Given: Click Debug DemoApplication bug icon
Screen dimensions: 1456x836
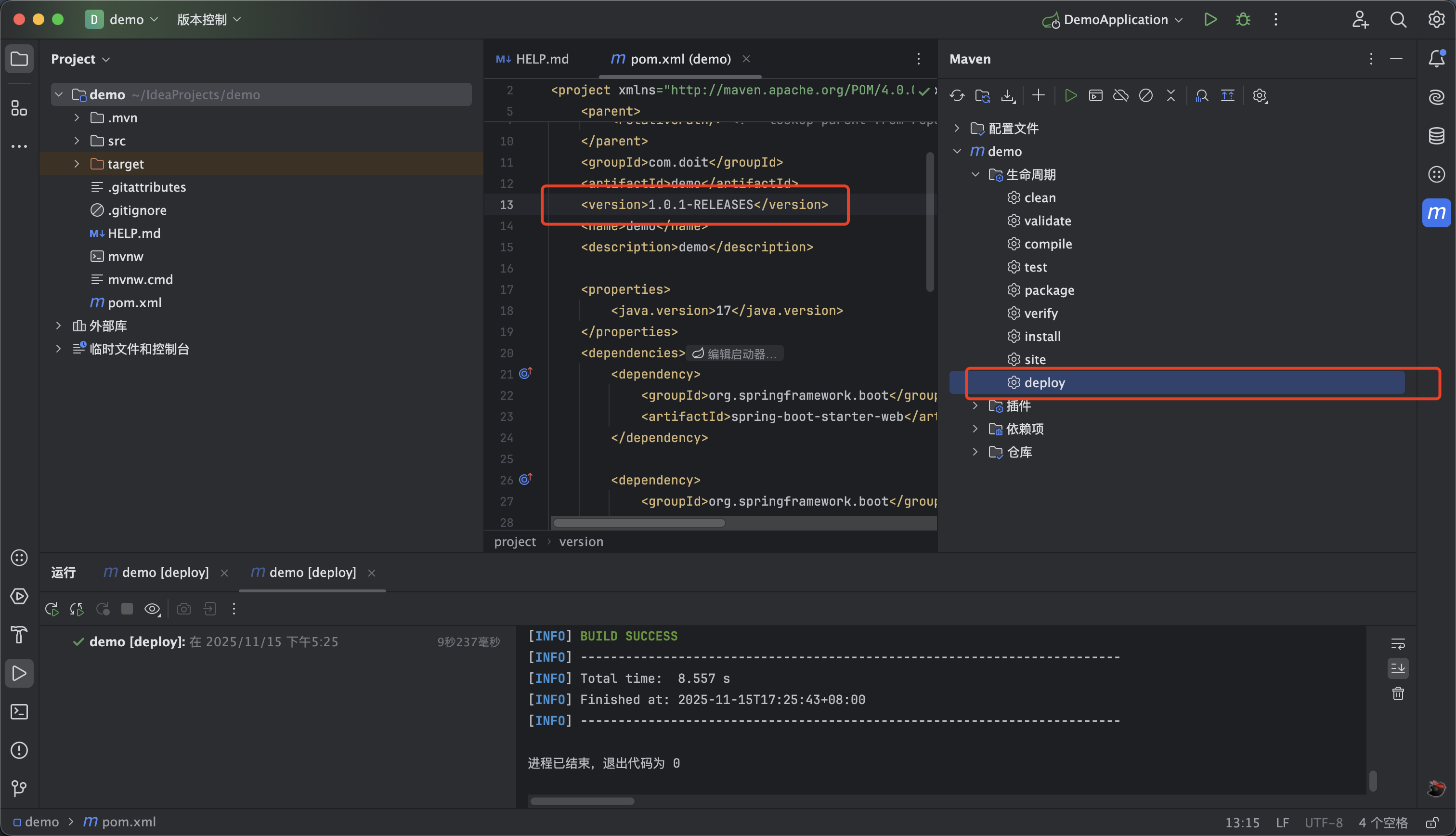Looking at the screenshot, I should 1243,20.
